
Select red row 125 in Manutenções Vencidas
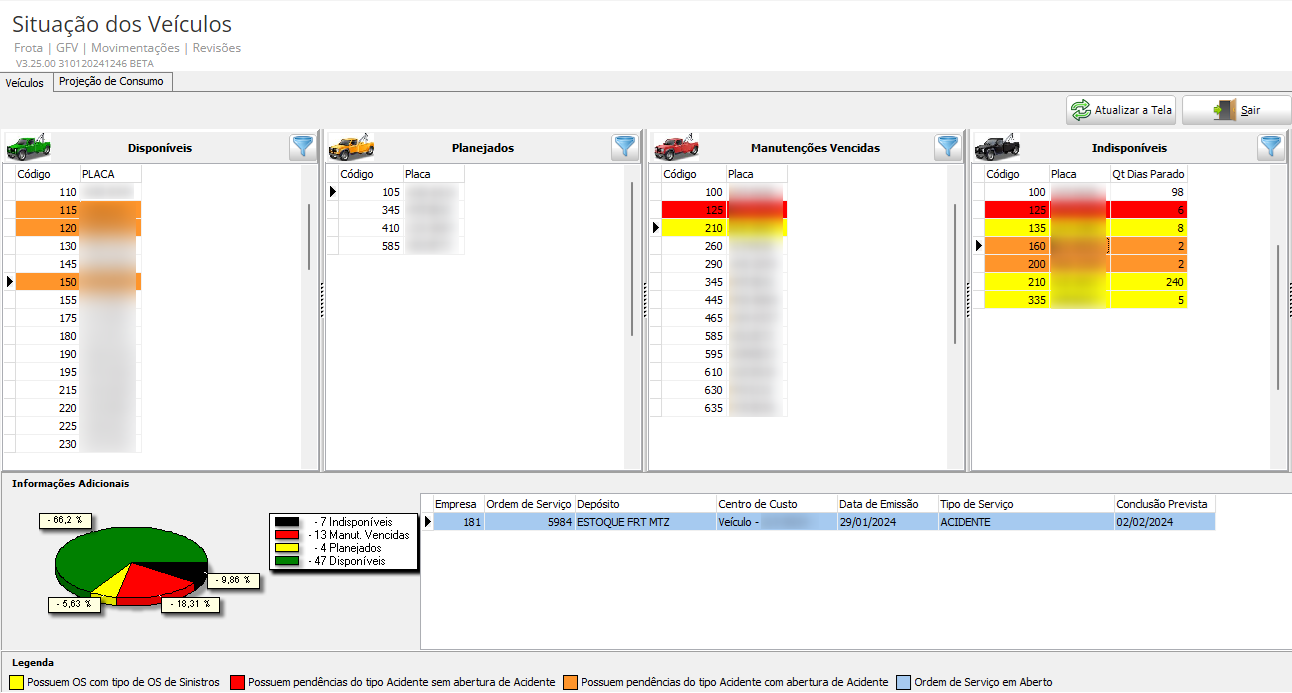point(725,210)
